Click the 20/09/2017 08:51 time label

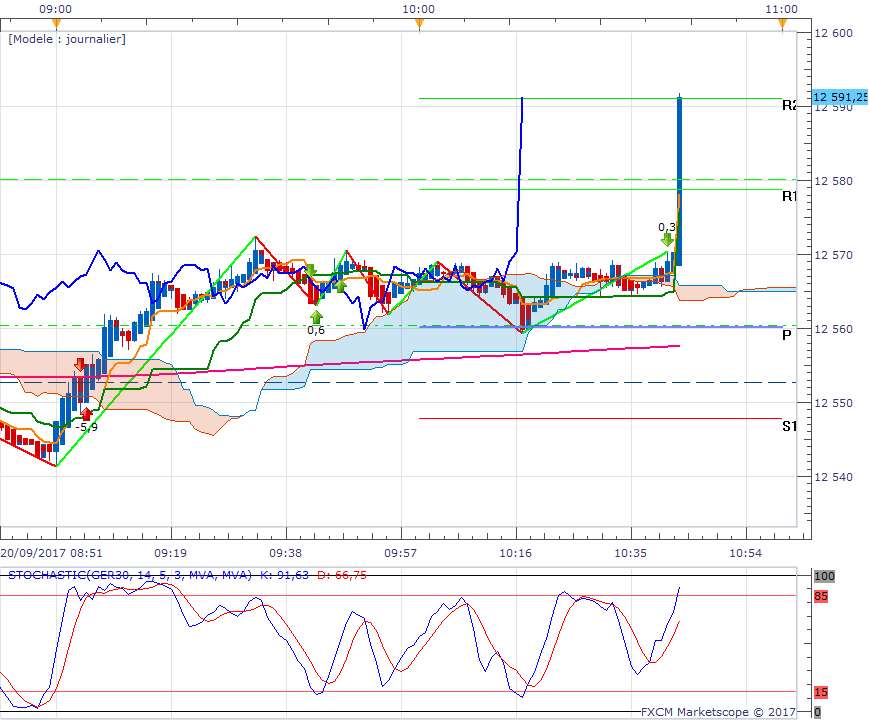coord(52,553)
